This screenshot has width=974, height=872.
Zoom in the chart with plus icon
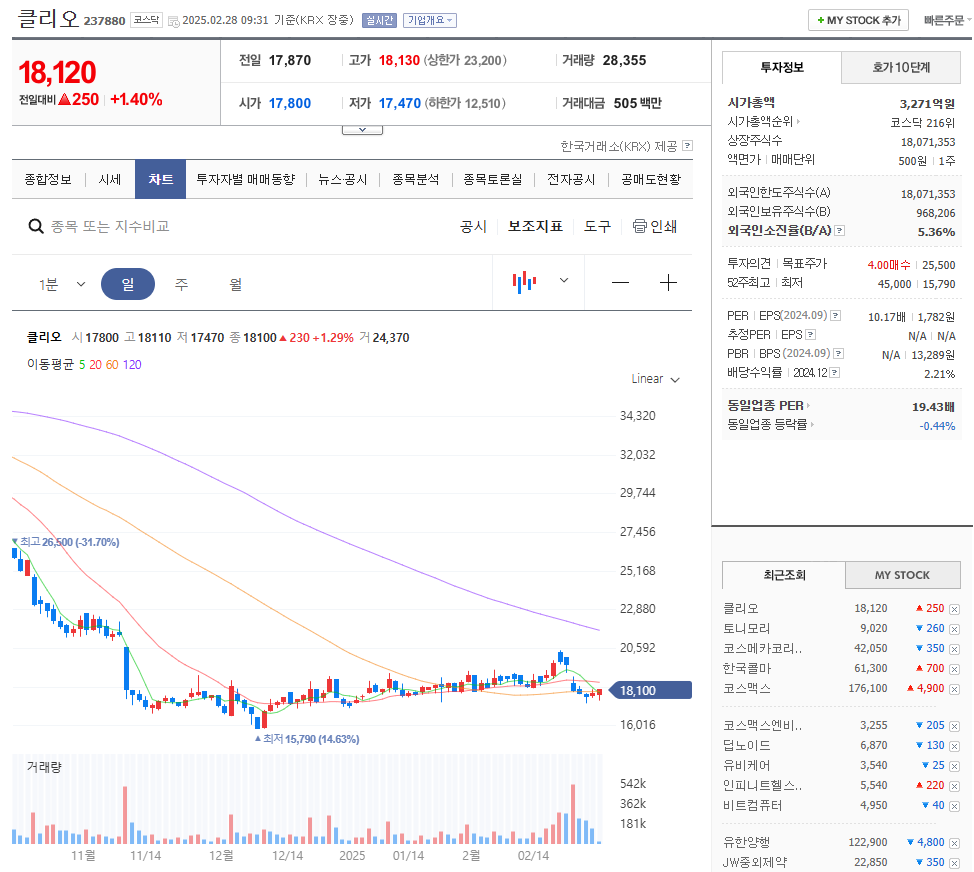coord(668,283)
